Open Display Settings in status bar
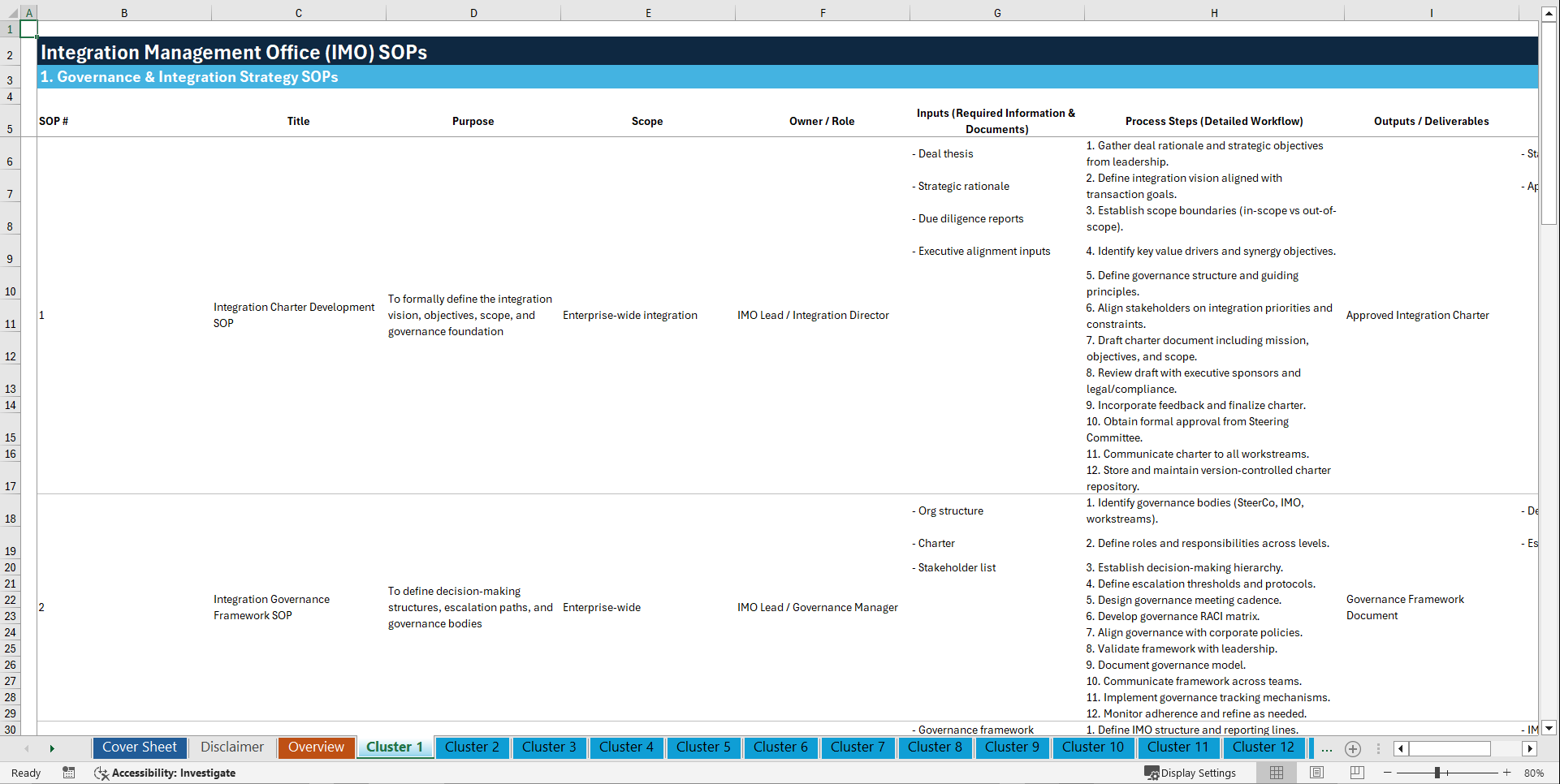The image size is (1560, 784). point(1191,773)
